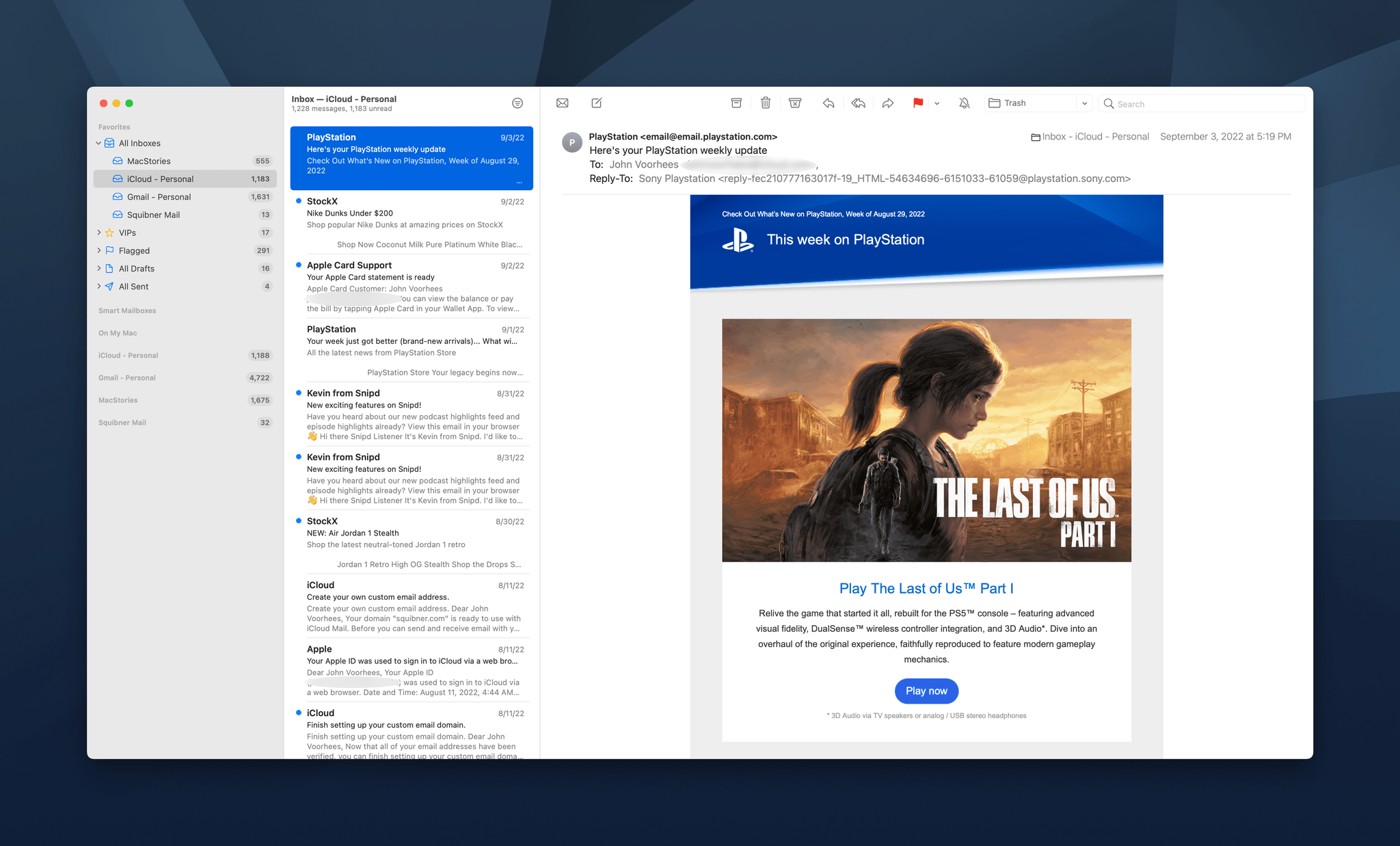Click Play now button in PlayStation email
Viewport: 1400px width, 846px height.
click(925, 690)
